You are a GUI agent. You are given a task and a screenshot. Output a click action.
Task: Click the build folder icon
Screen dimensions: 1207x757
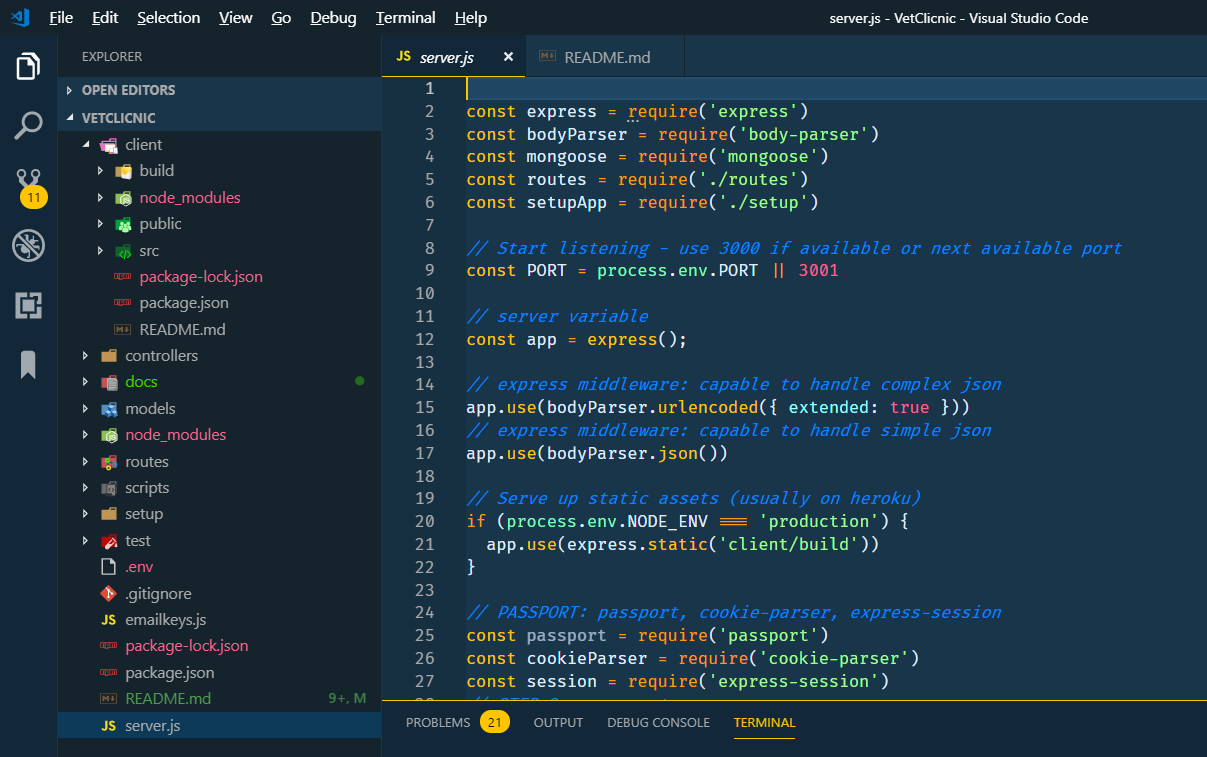[123, 171]
